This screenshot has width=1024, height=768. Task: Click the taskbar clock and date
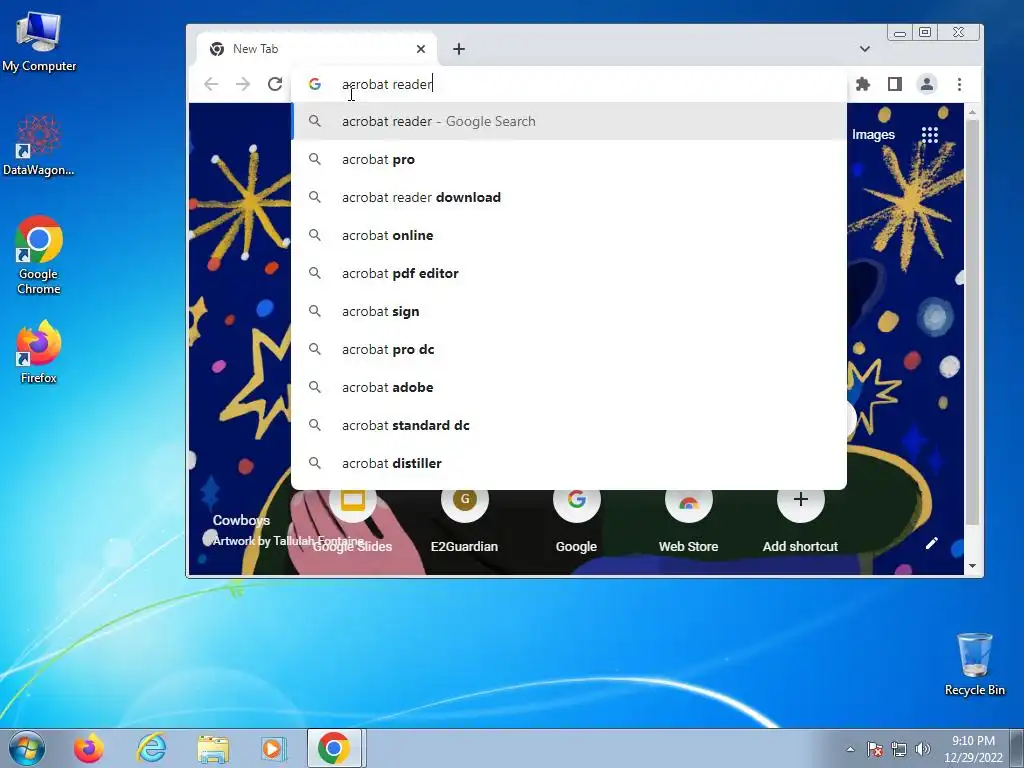(x=973, y=749)
